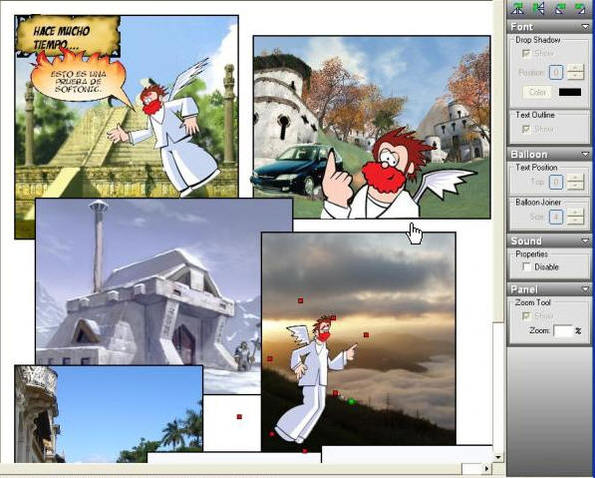Click the Drop Shadow Position value field
Viewport: 595px width, 478px height.
click(x=556, y=72)
